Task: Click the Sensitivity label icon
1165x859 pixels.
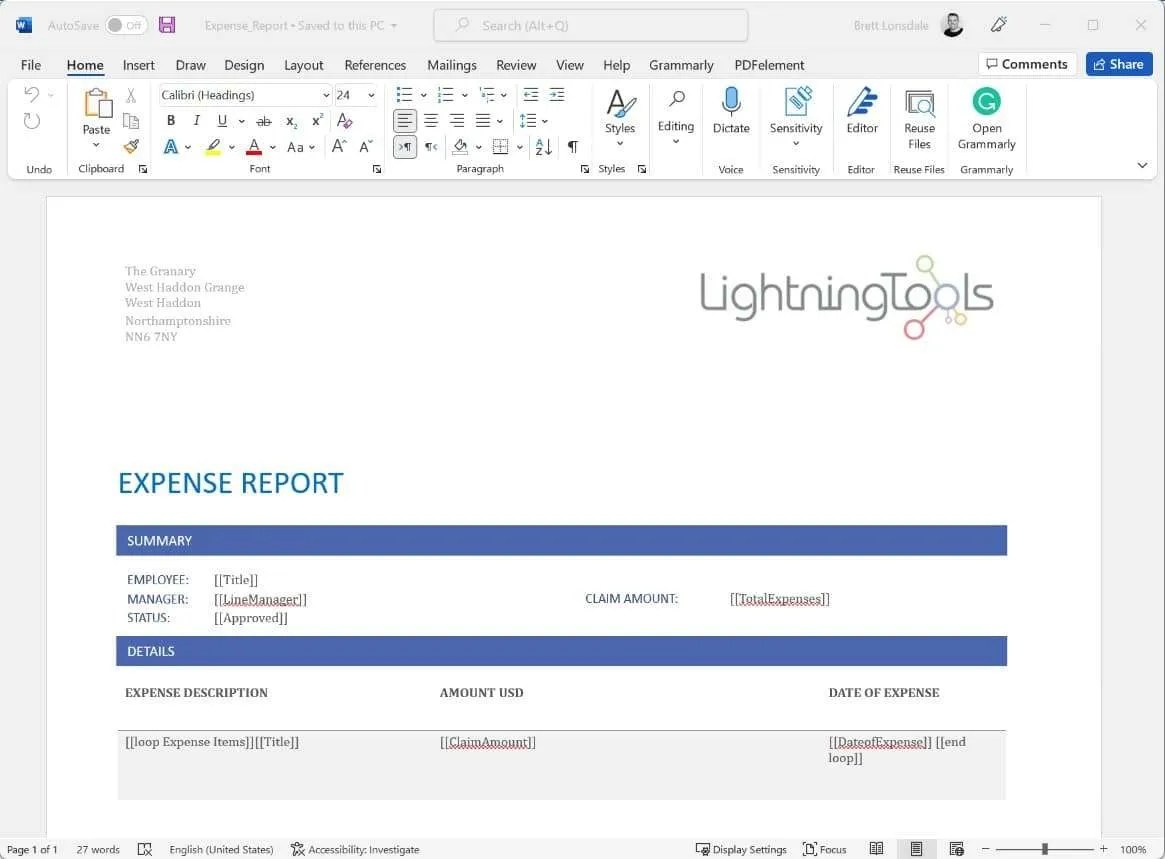Action: click(x=796, y=101)
